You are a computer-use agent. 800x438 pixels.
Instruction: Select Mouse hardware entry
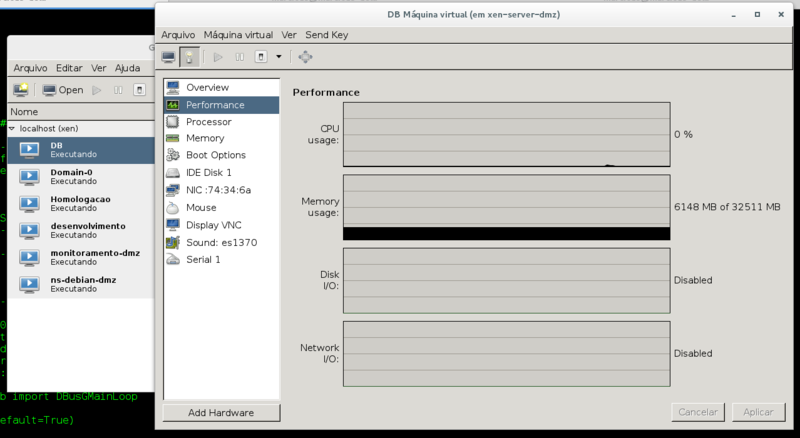pos(221,207)
